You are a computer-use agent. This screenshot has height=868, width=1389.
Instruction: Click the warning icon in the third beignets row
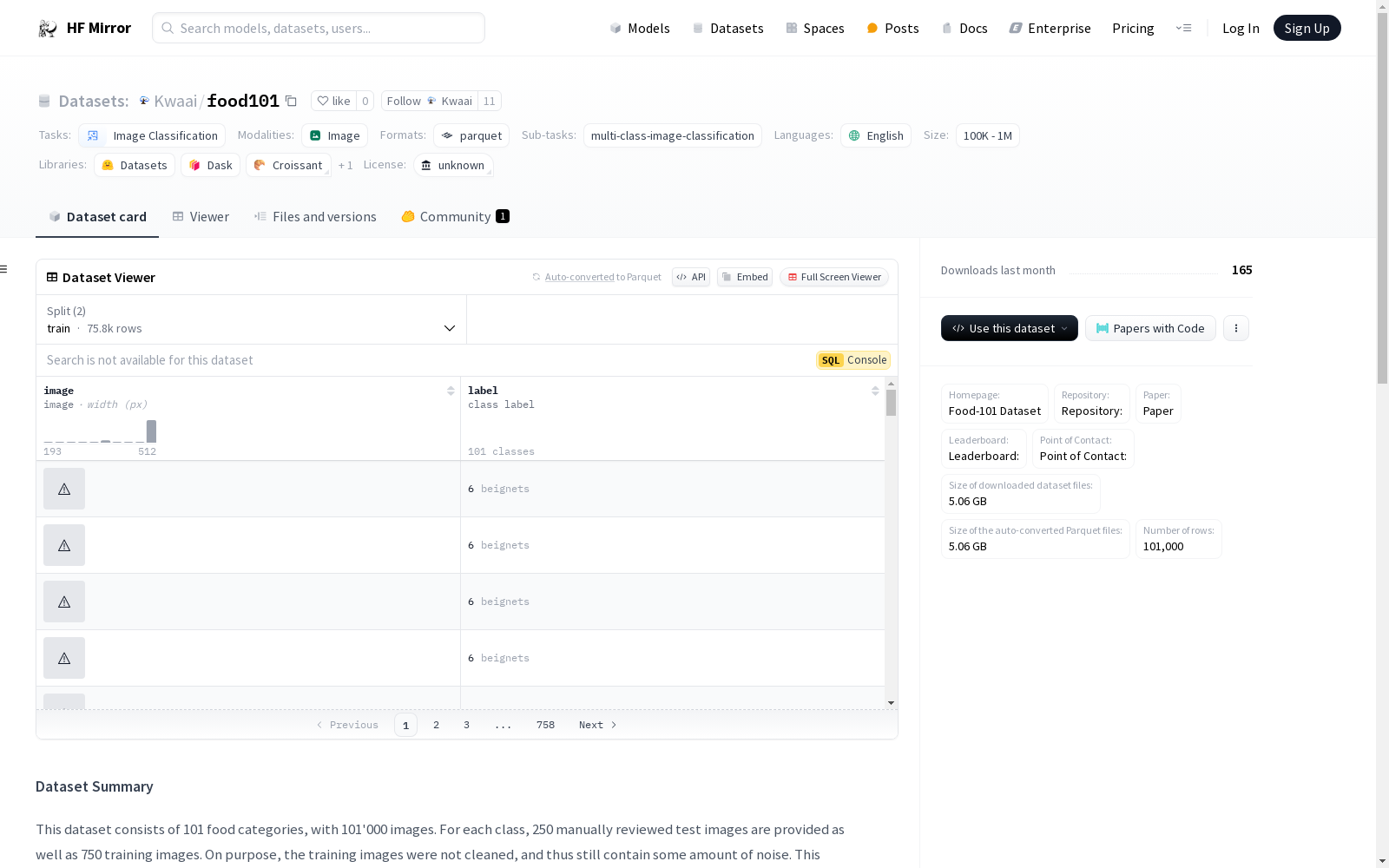click(64, 602)
